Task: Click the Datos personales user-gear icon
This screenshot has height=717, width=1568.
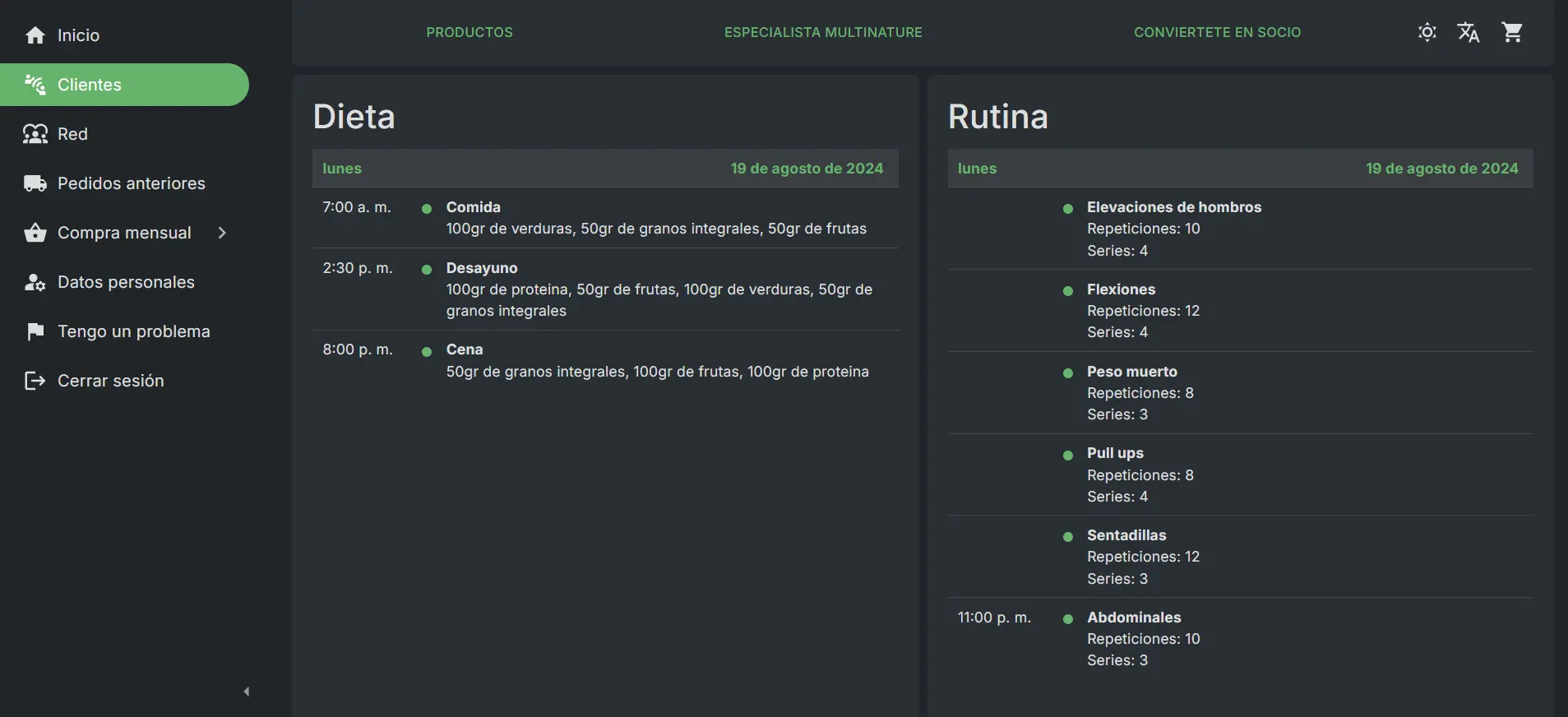Action: (35, 282)
